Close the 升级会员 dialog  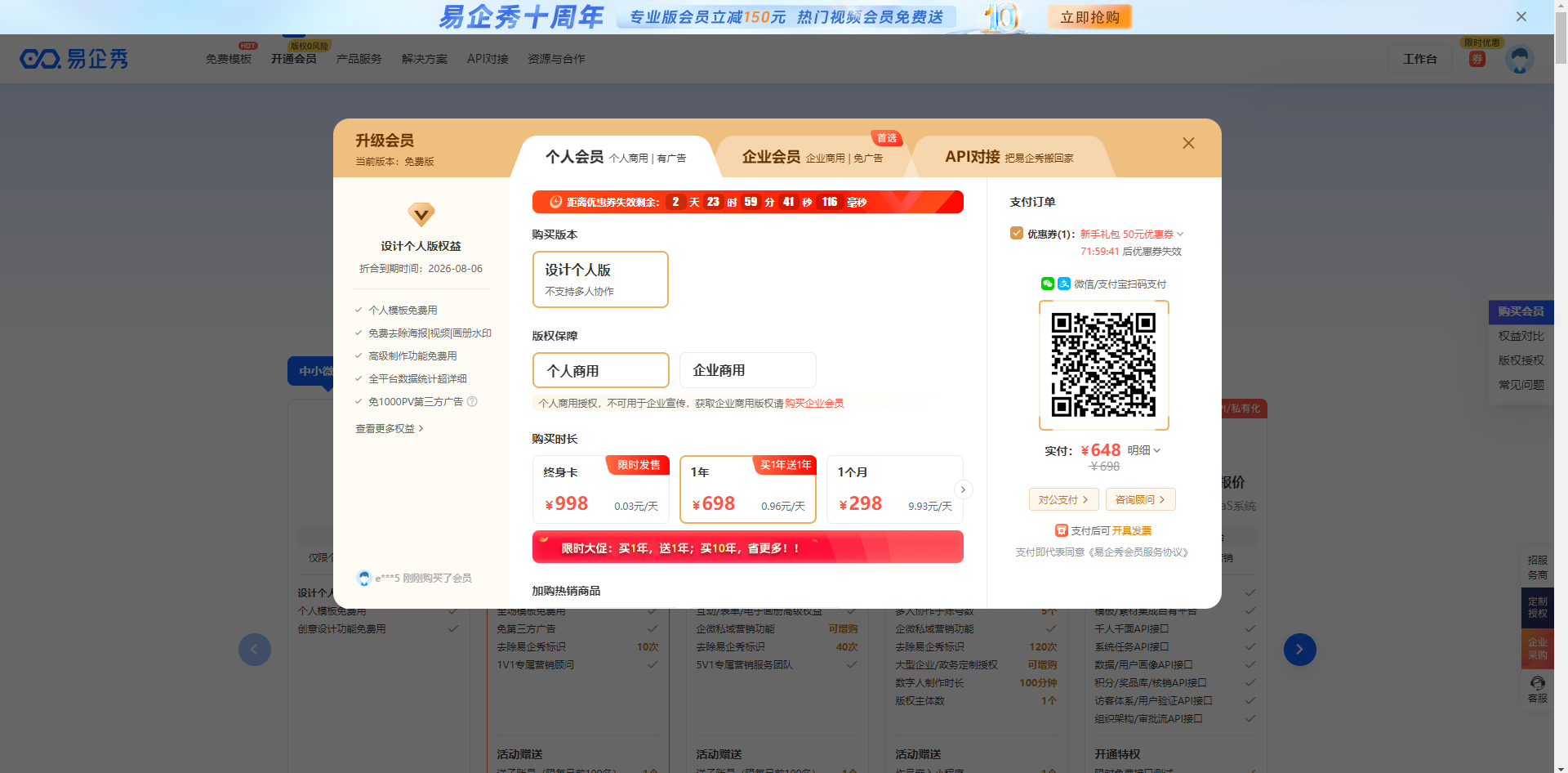(x=1188, y=143)
